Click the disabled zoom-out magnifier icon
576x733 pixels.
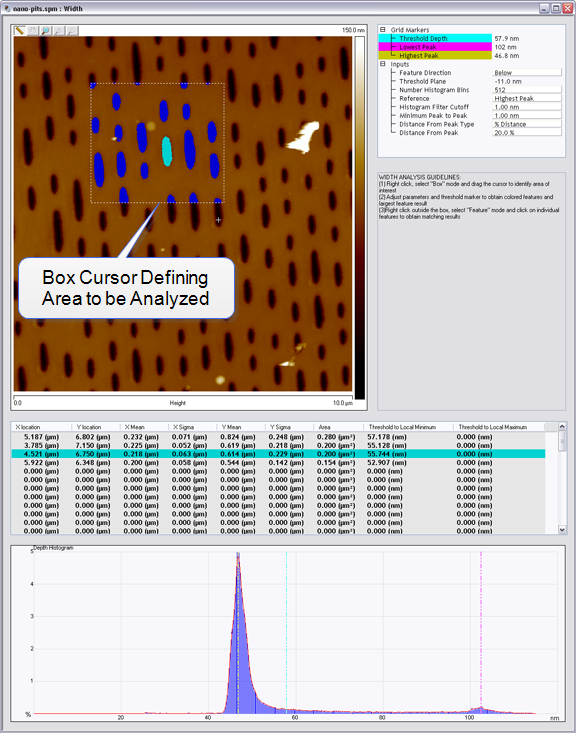point(72,30)
